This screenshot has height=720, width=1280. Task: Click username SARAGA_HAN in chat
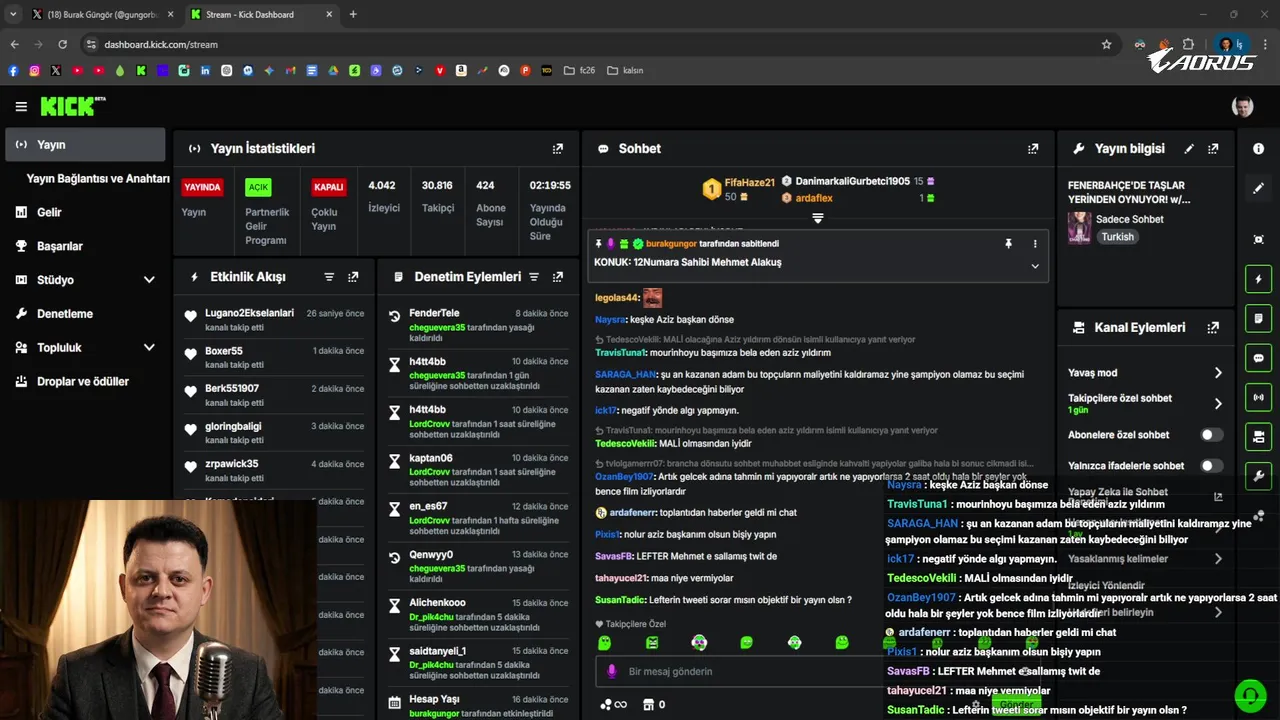(625, 375)
